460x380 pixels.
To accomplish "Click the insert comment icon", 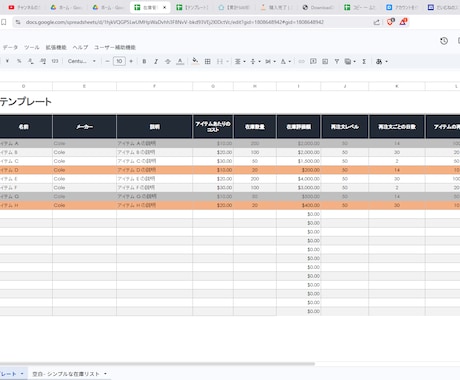I will 313,61.
